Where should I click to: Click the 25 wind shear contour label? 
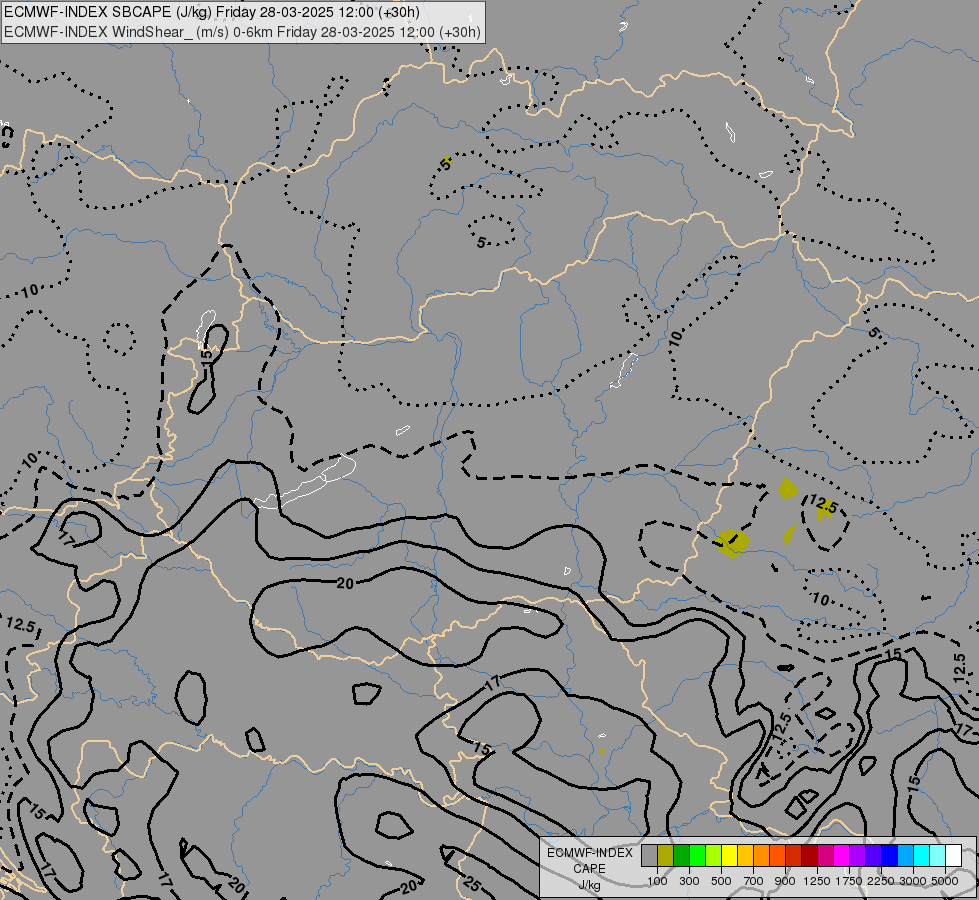[473, 884]
